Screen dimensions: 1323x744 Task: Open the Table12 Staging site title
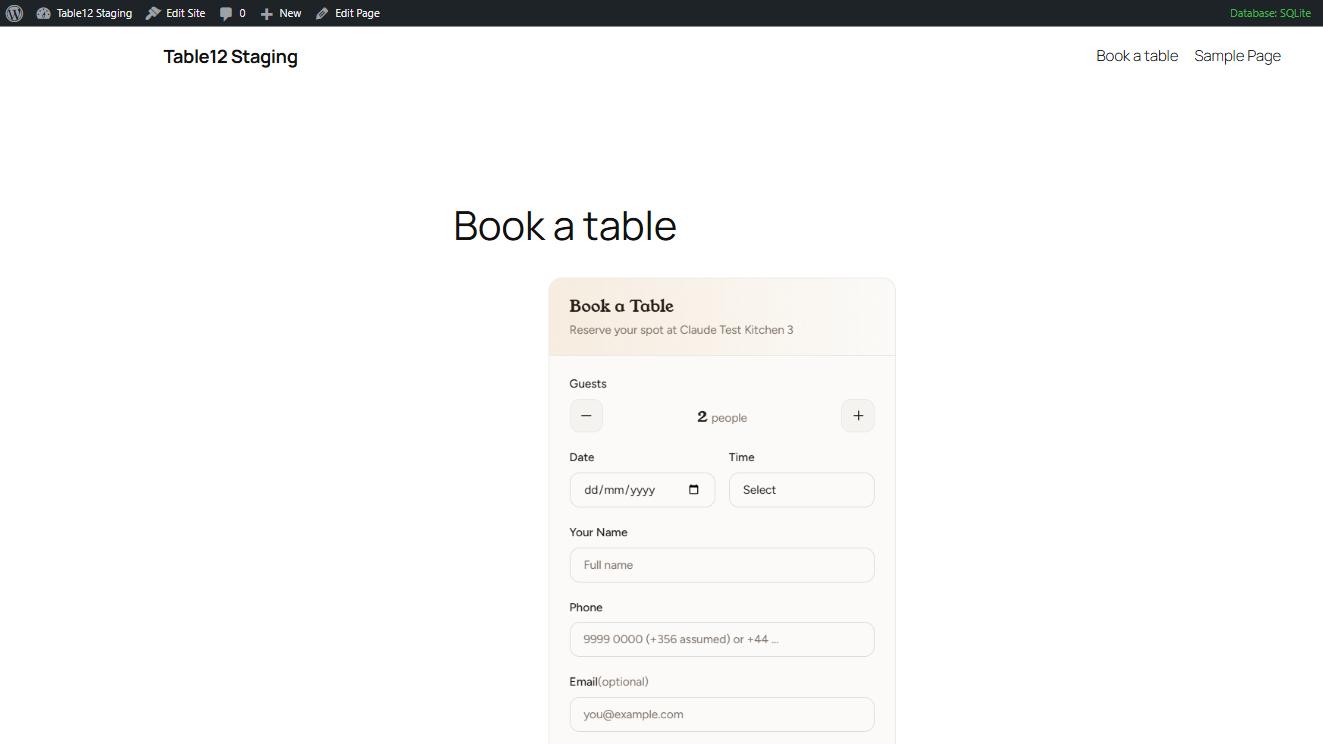231,56
